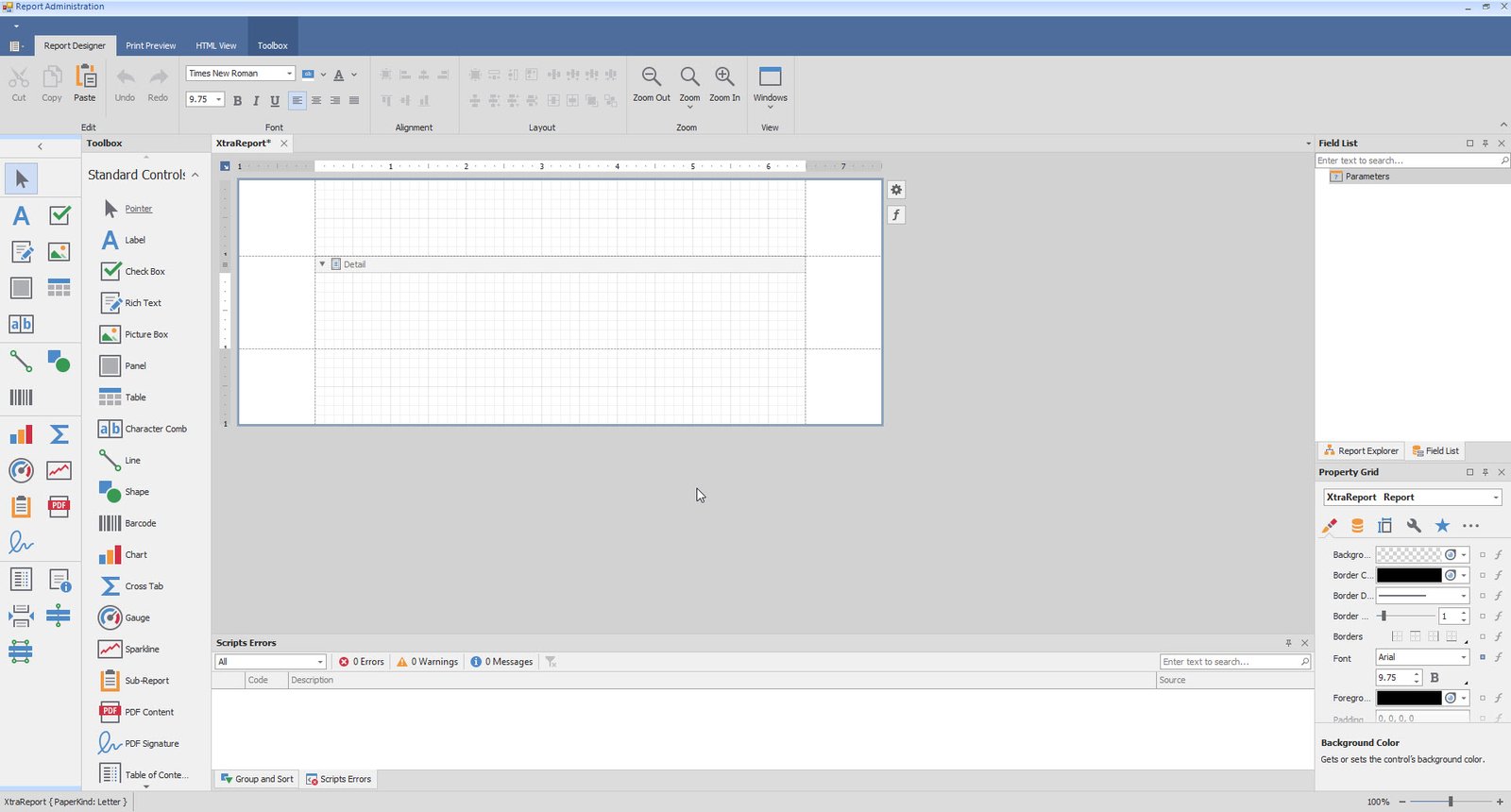Click the 0 Errors filter button

[x=362, y=662]
